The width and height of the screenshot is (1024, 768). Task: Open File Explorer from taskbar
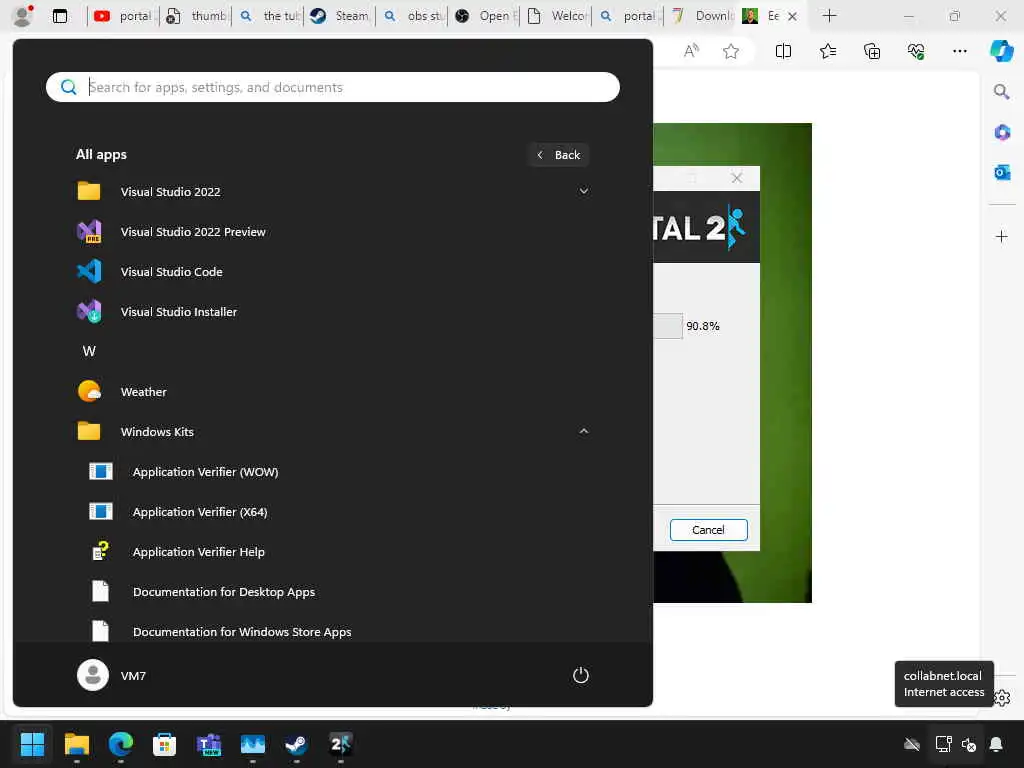(76, 744)
